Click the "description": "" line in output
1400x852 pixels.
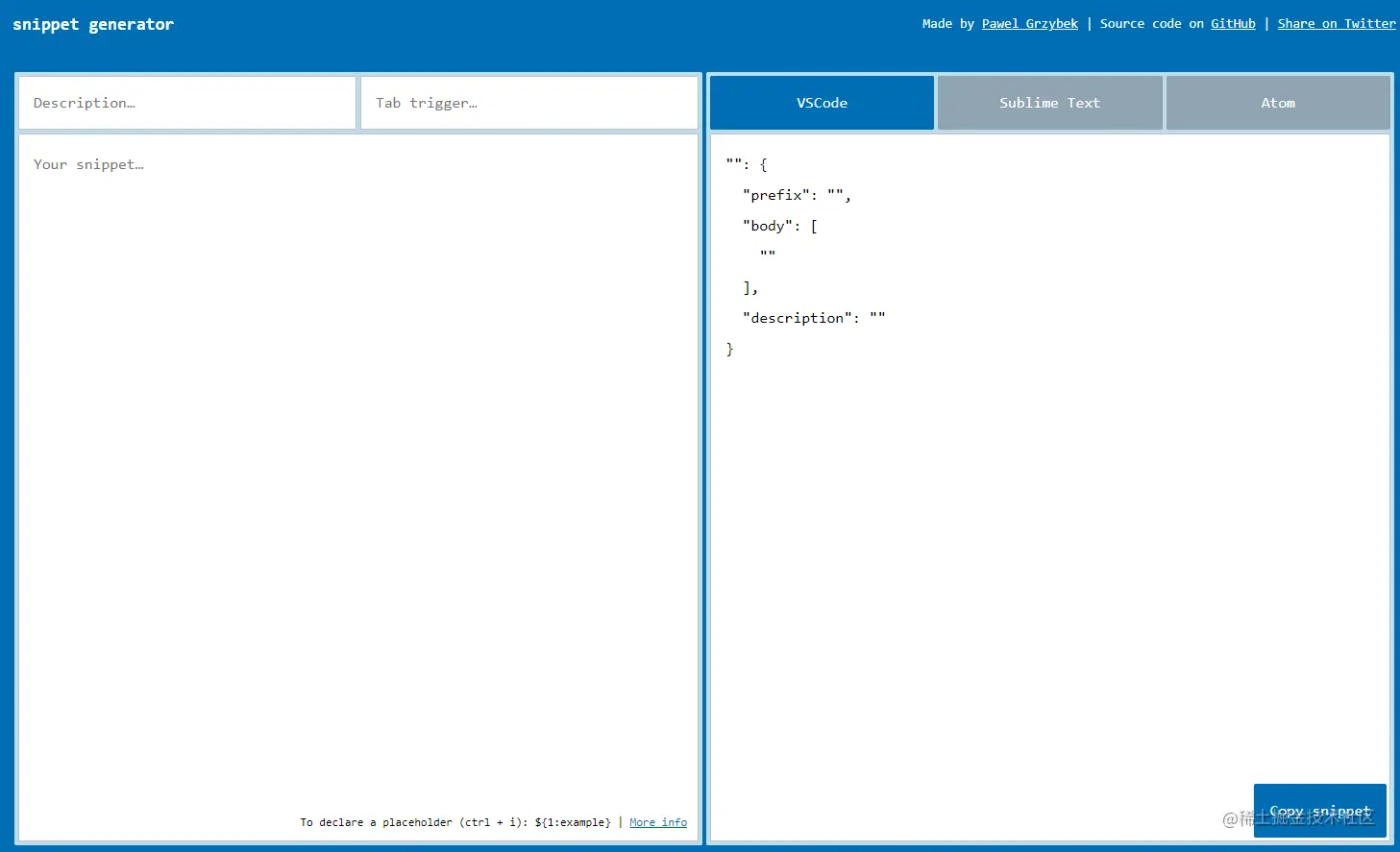(x=814, y=318)
